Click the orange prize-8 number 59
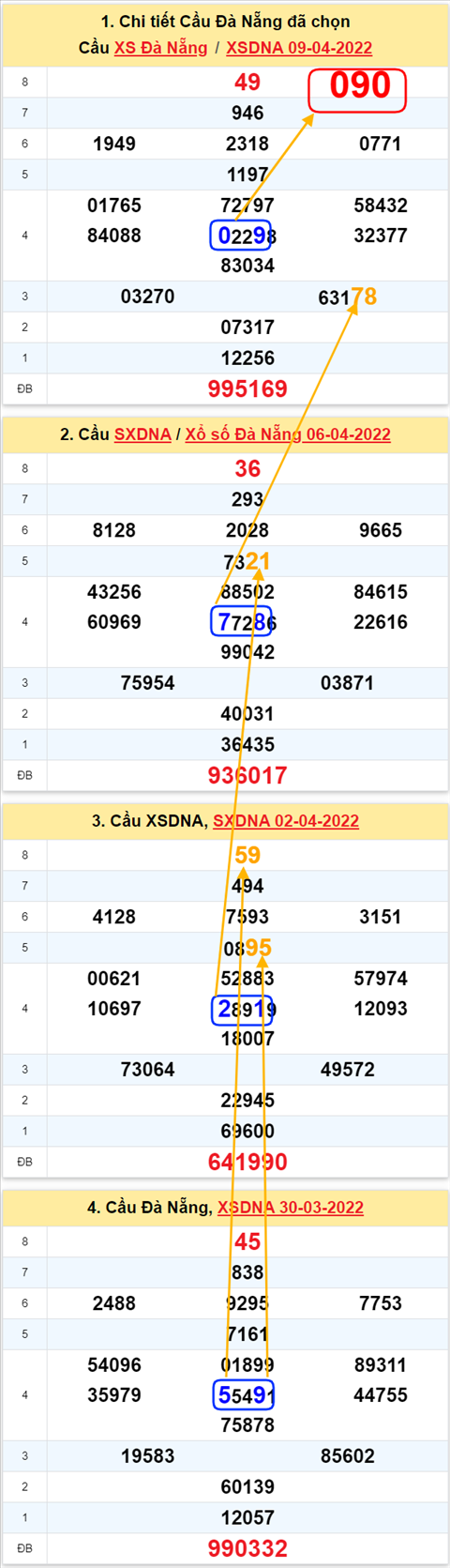 pos(247,855)
